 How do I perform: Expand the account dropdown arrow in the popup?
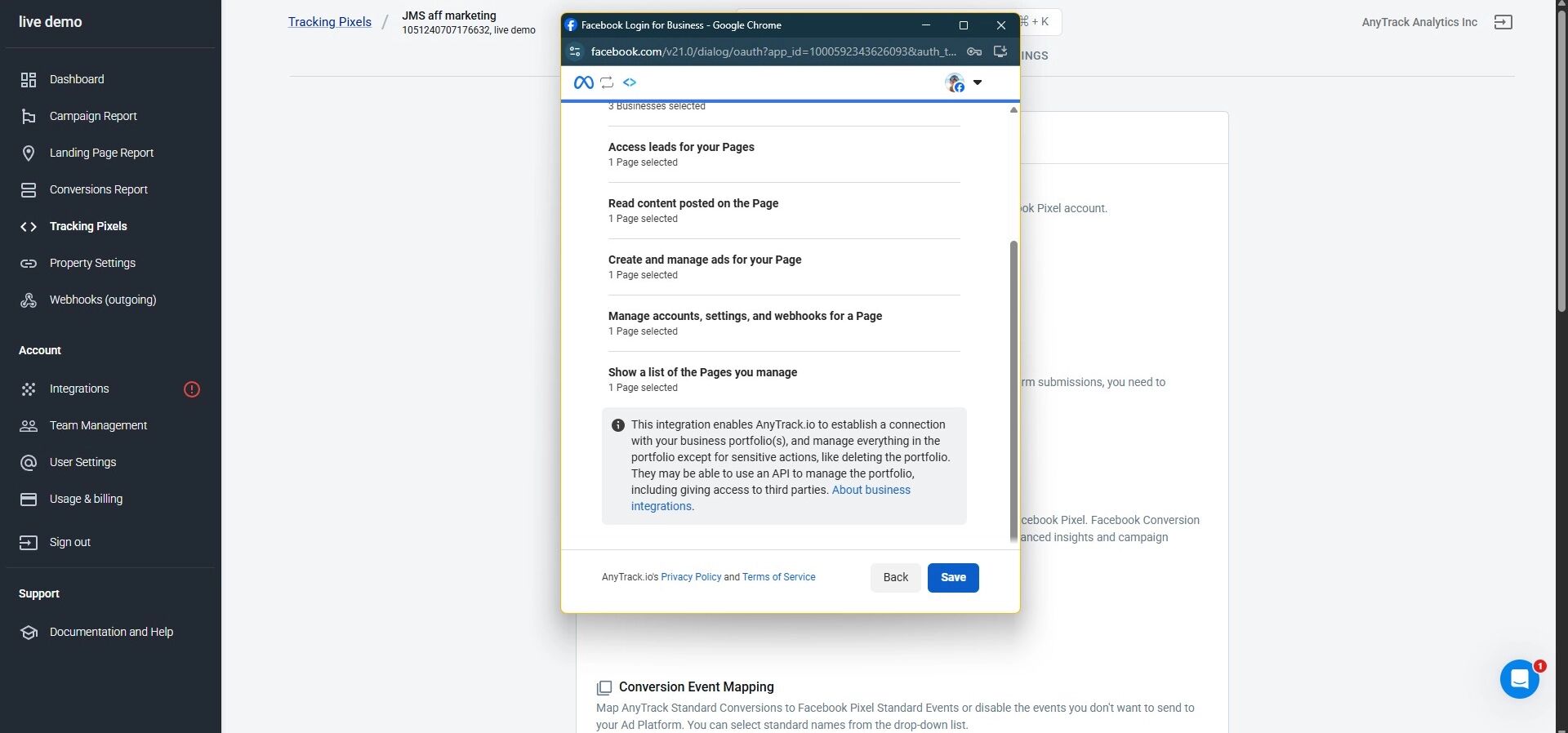(978, 82)
